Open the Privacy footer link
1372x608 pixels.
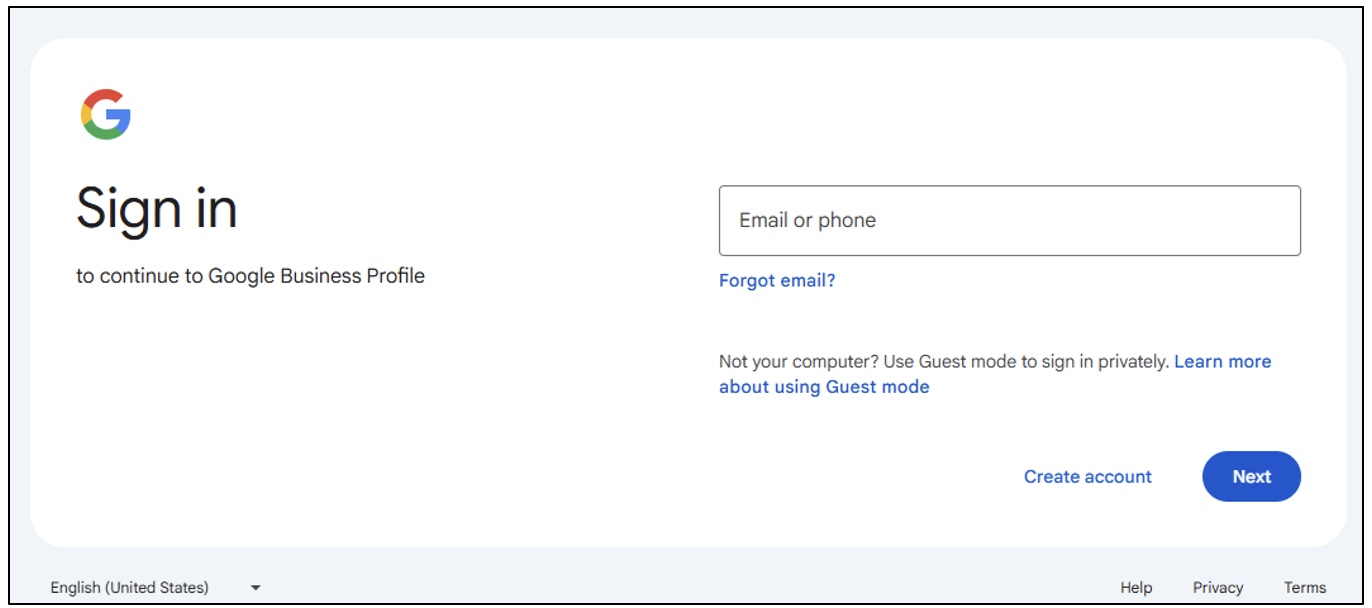pyautogui.click(x=1217, y=588)
